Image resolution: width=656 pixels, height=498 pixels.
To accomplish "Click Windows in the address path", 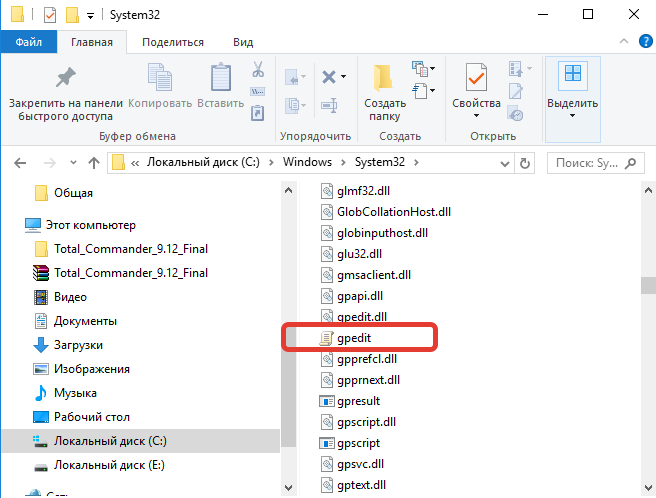I will [x=307, y=162].
